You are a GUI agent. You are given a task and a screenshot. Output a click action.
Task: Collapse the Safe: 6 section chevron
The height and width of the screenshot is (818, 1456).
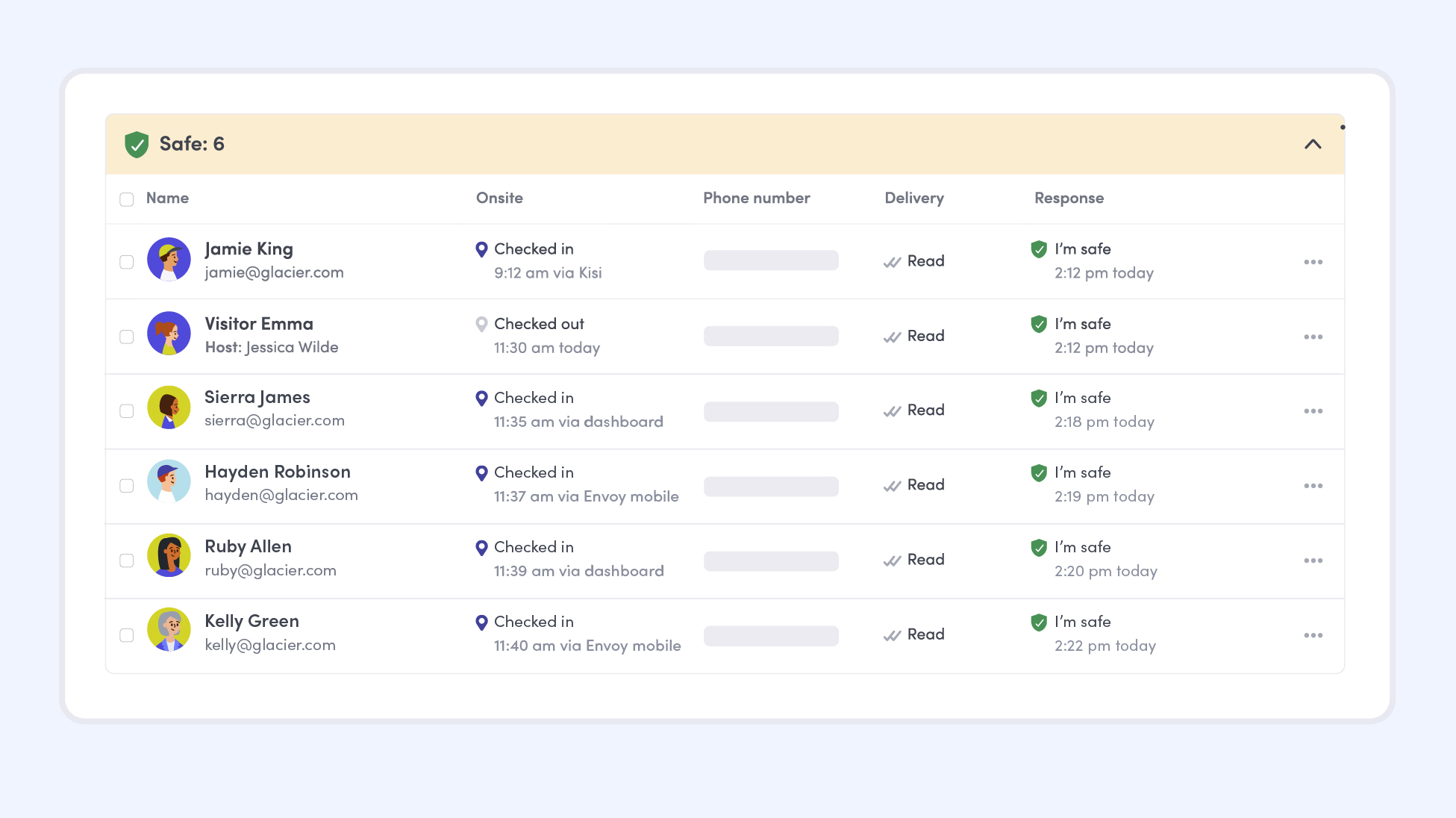tap(1312, 144)
